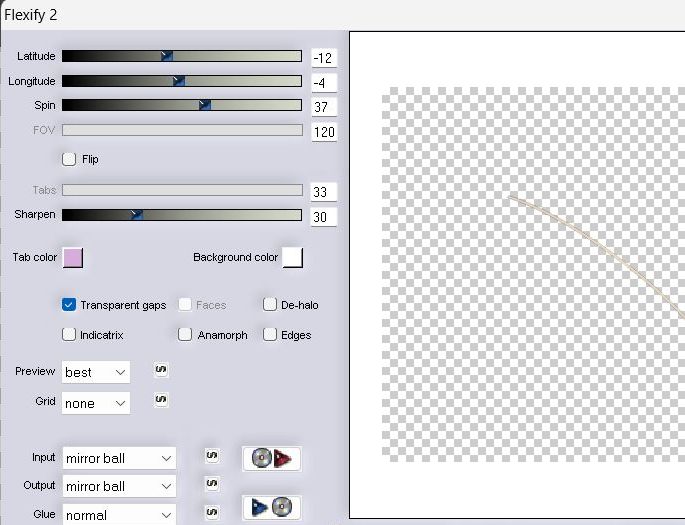The width and height of the screenshot is (685, 525).
Task: Open the Input projection dropdown
Action: tap(118, 458)
